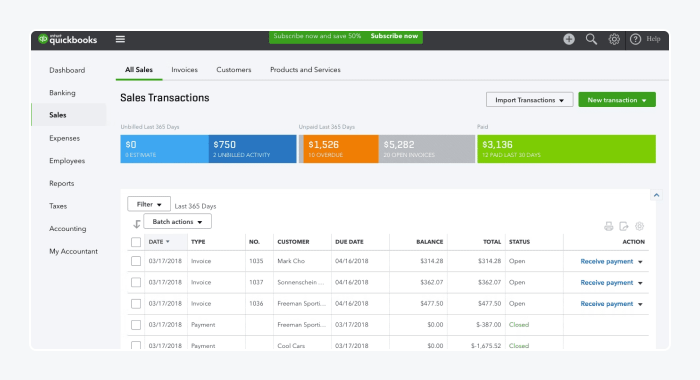
Task: Open the Filter dropdown
Action: 149,204
